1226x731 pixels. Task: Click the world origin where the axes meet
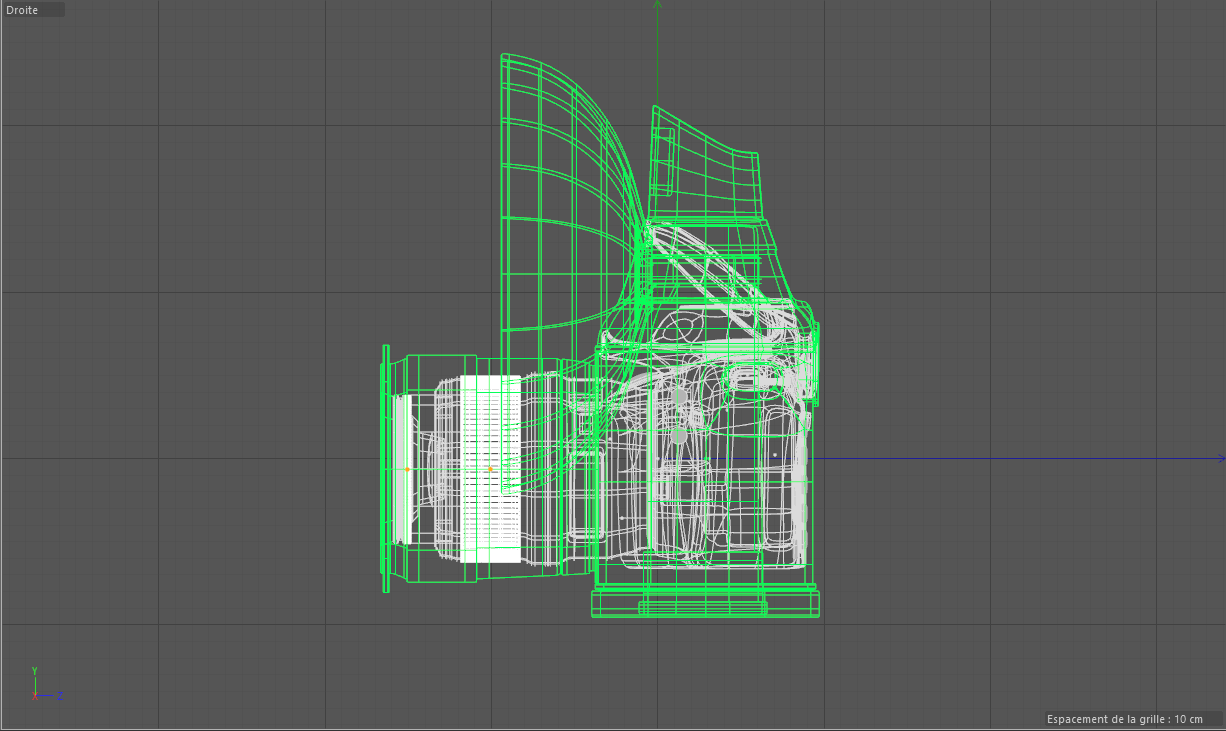657,459
